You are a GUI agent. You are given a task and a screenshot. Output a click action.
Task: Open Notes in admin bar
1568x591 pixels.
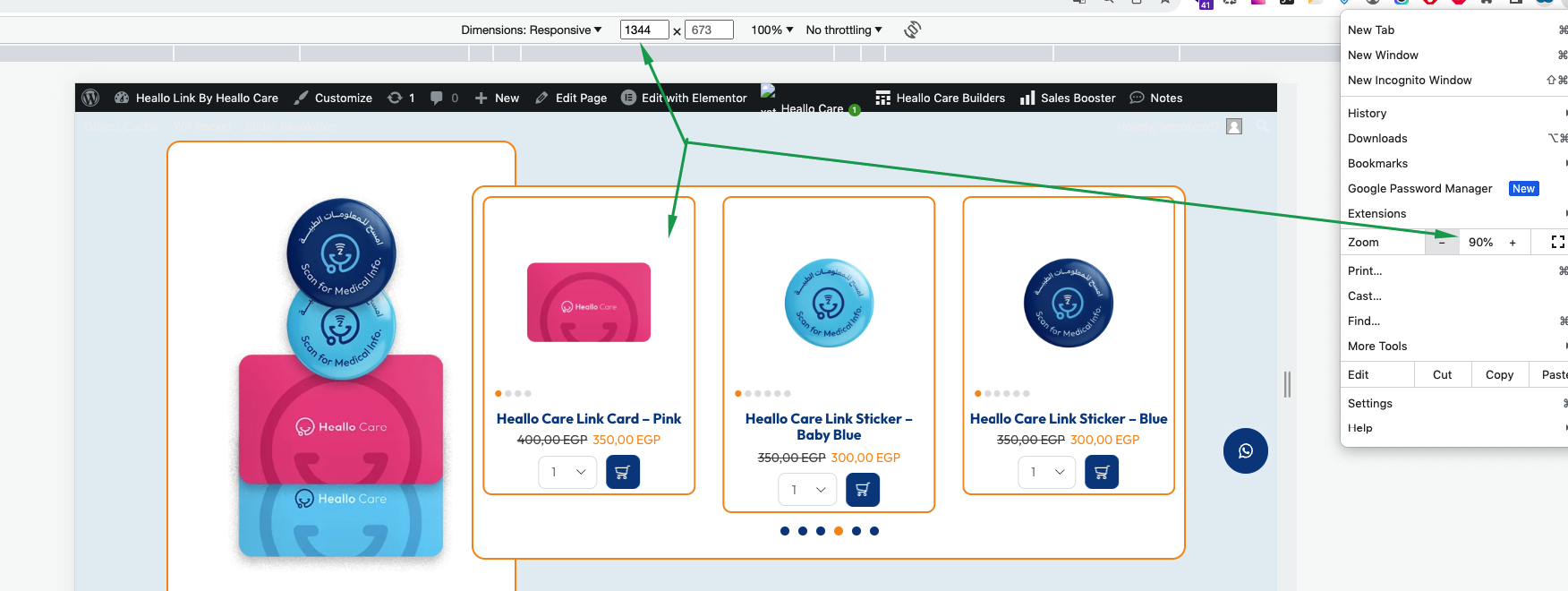click(1156, 98)
